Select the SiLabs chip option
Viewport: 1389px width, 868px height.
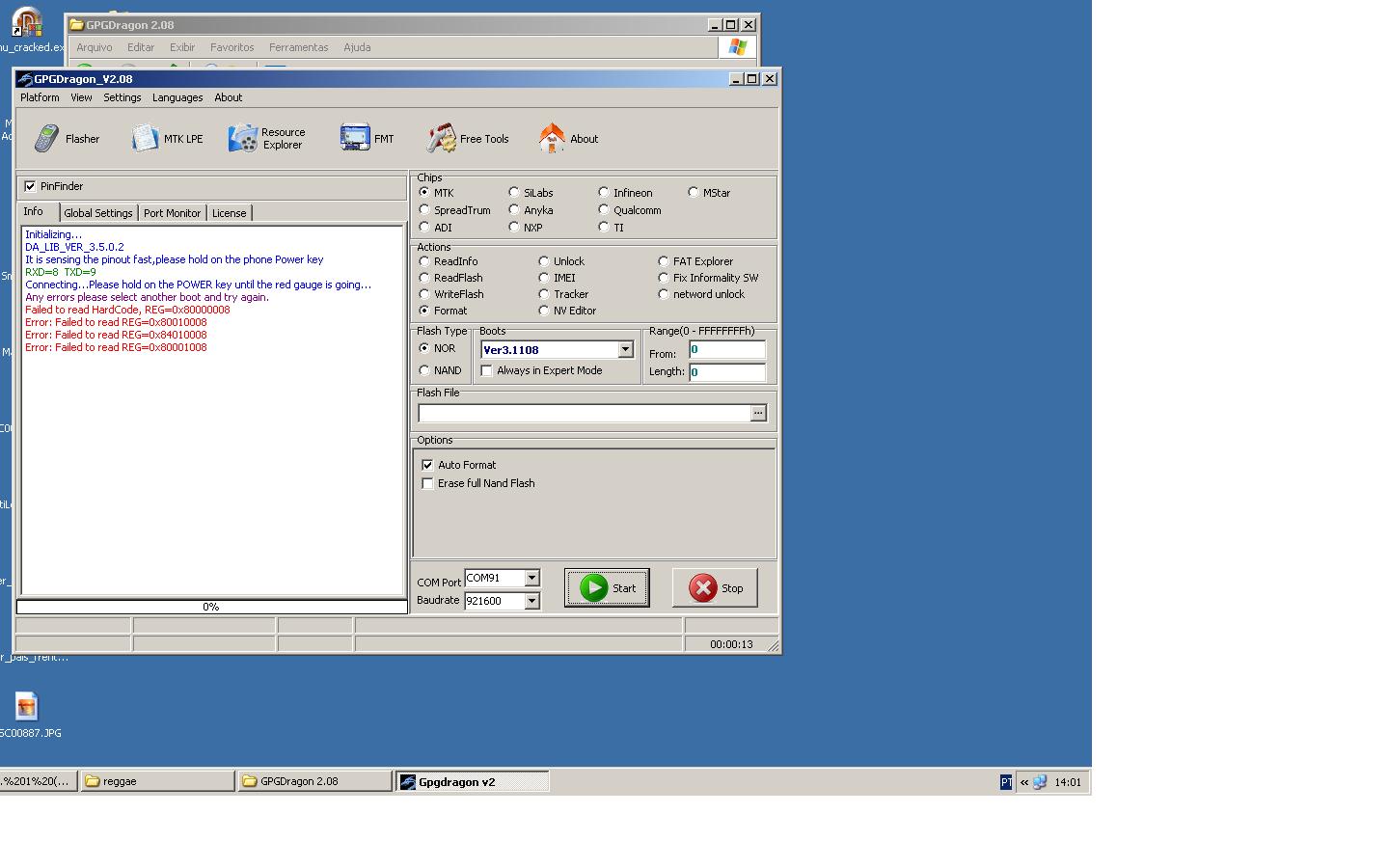pos(514,193)
